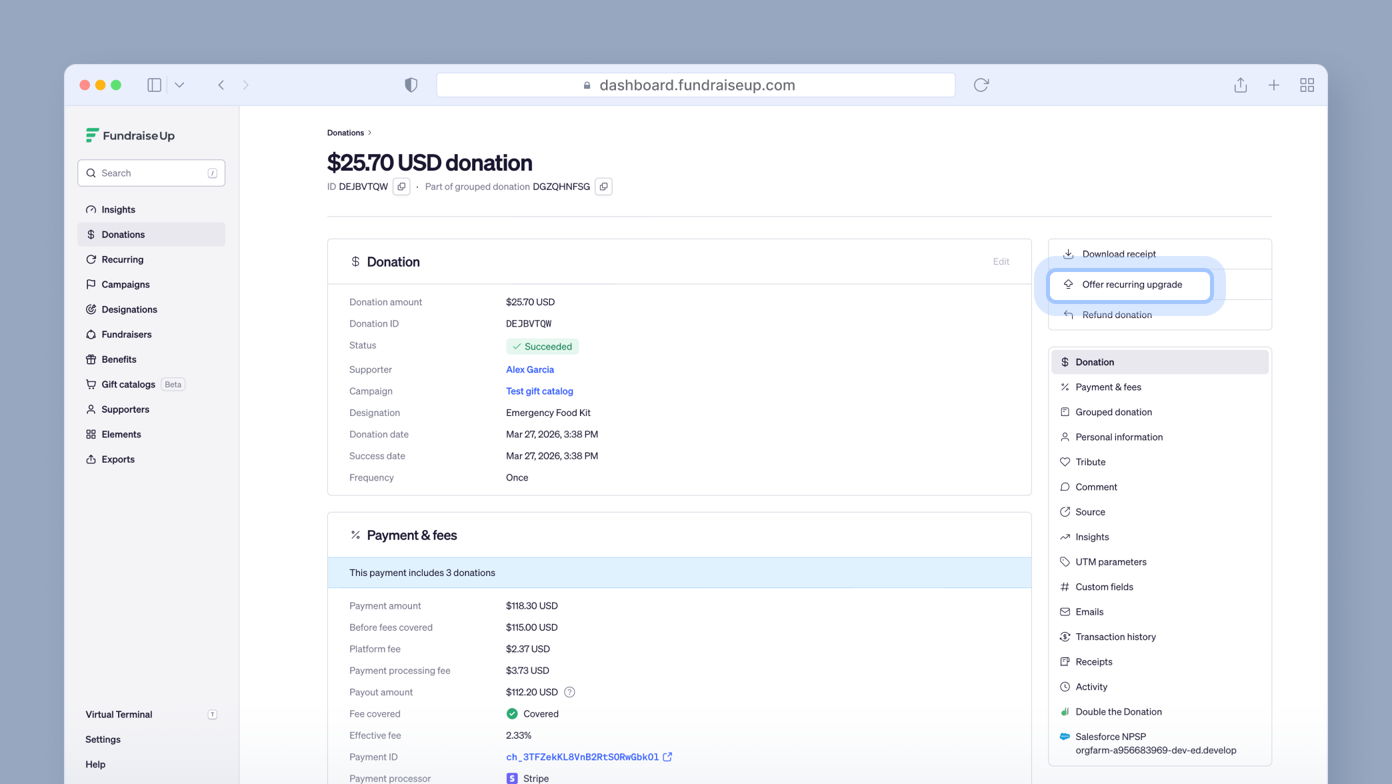Open external link icon next to Payment ID
This screenshot has height=784, width=1392.
point(667,757)
